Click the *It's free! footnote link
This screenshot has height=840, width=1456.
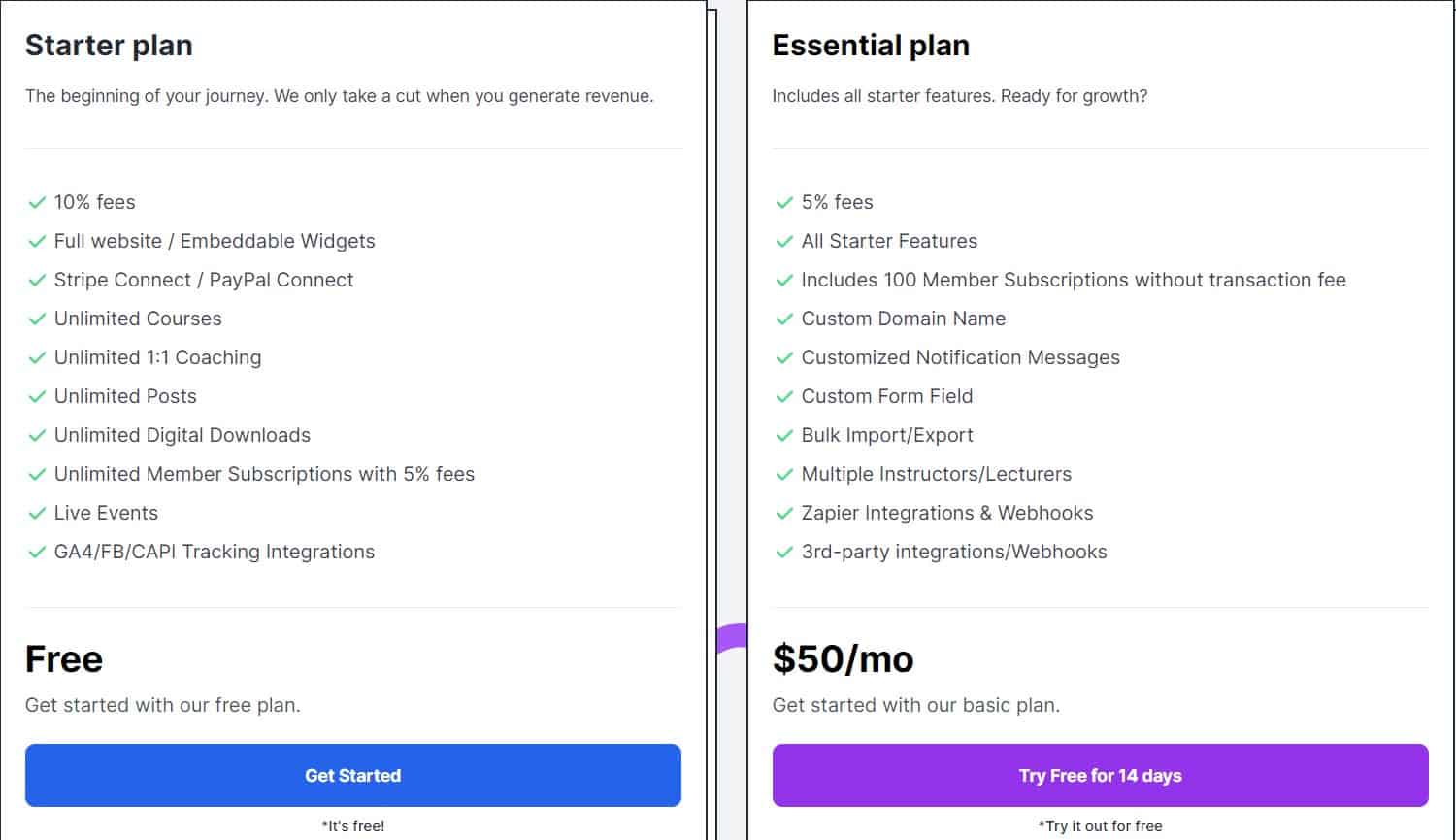(x=352, y=825)
